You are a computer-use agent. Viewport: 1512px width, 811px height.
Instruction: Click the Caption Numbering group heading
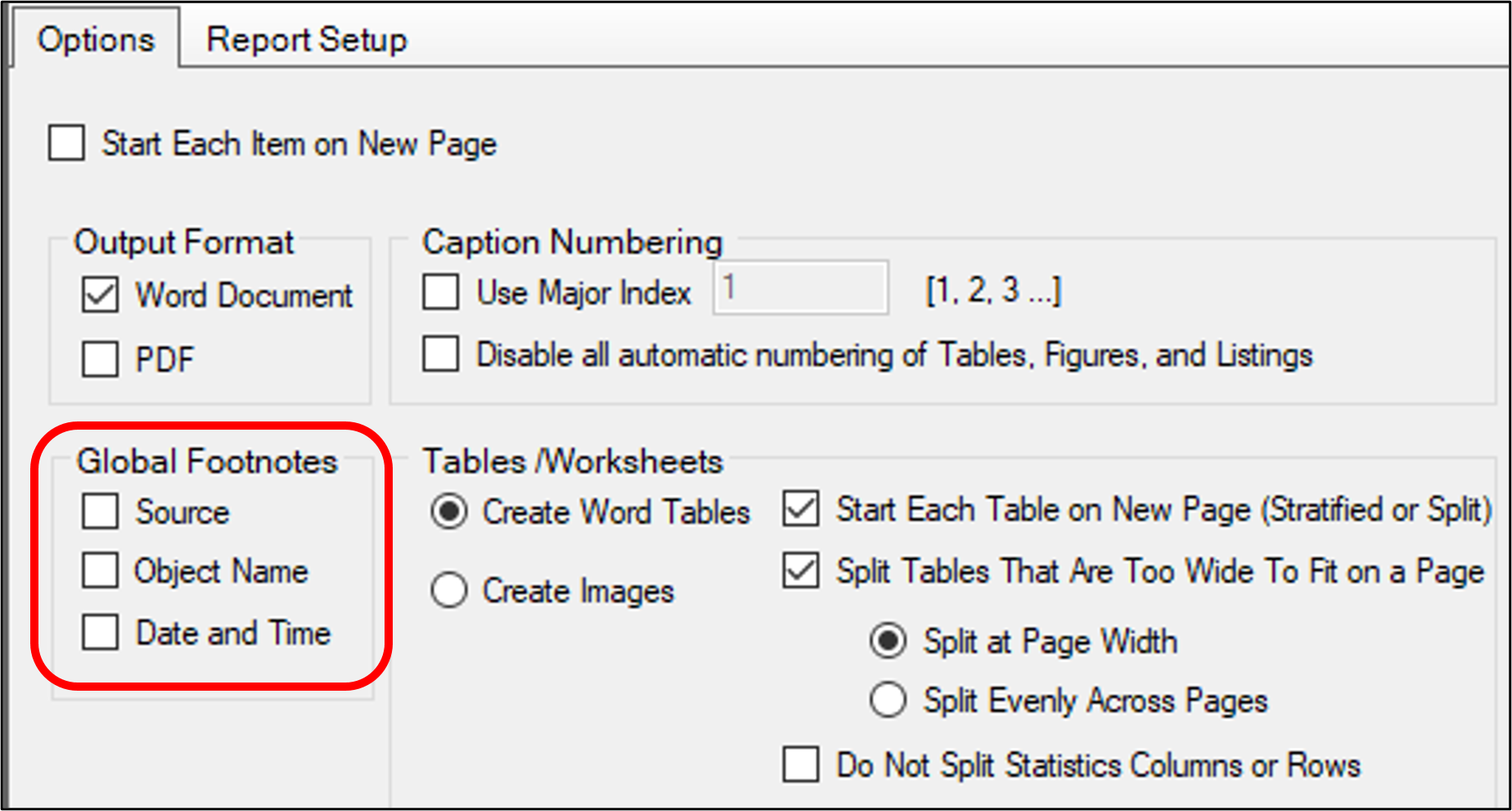(572, 242)
